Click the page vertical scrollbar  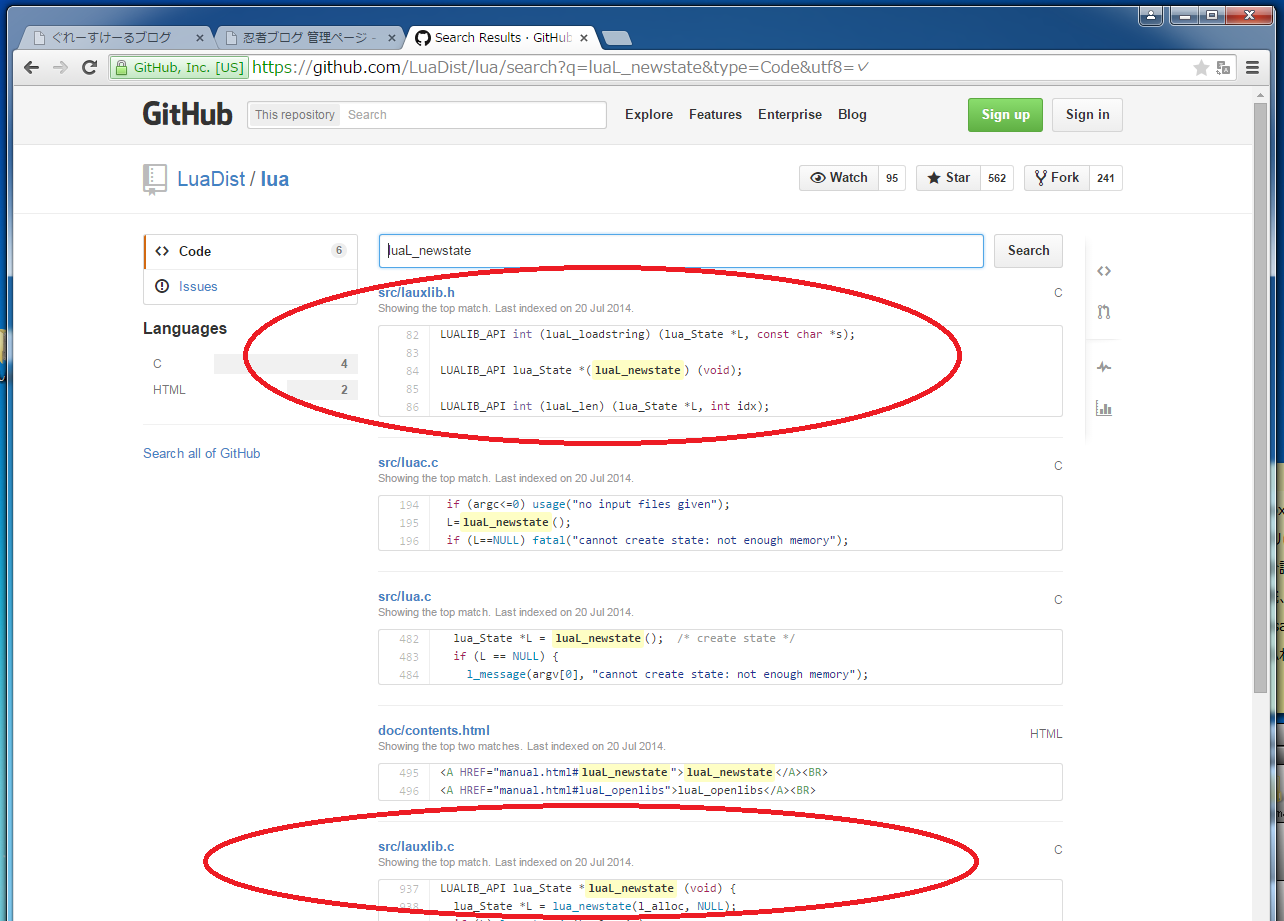[x=1260, y=400]
